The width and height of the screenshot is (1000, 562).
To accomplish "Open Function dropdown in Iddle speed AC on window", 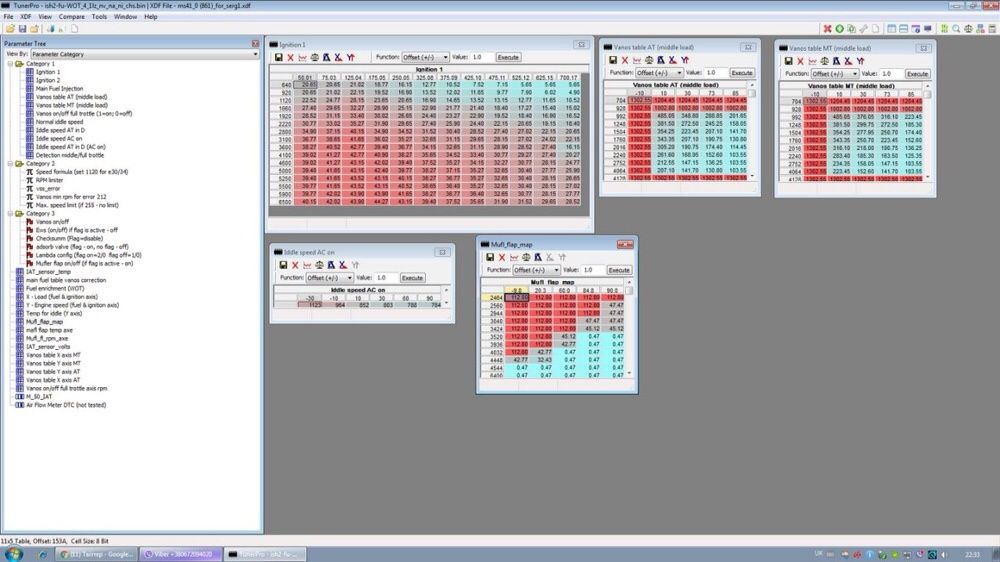I will (x=329, y=278).
